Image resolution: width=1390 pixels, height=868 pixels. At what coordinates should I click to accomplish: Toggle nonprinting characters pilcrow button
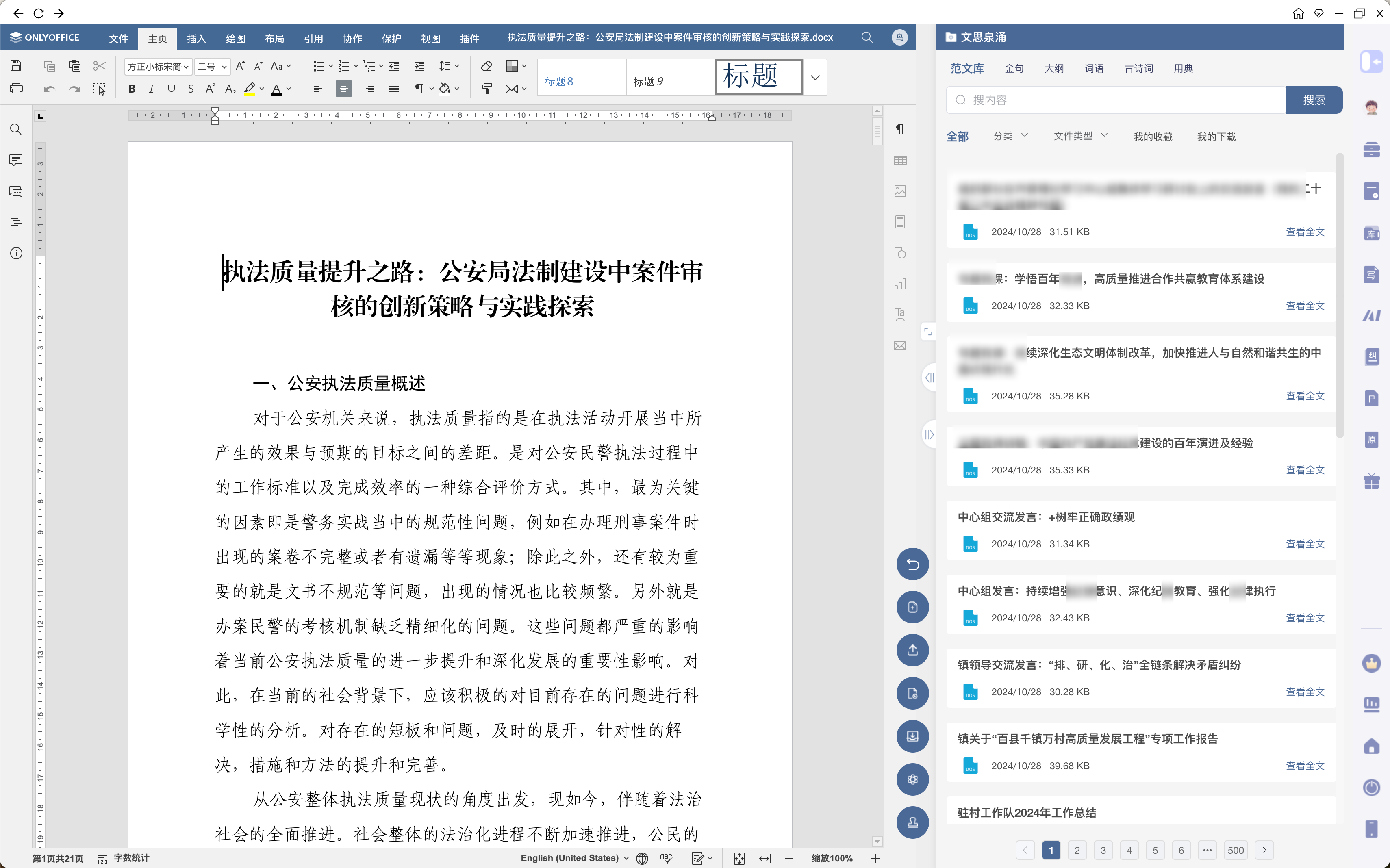(419, 89)
